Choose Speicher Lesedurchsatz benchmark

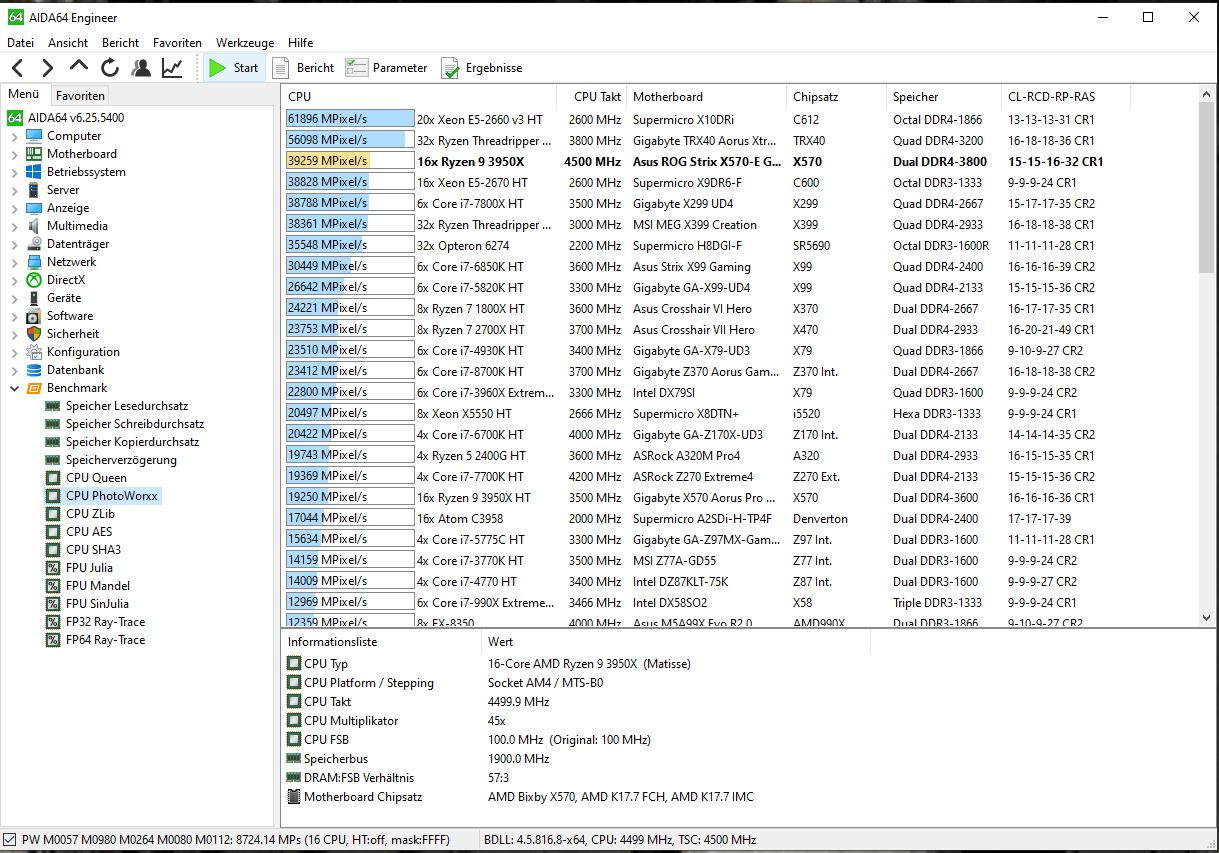coord(126,406)
